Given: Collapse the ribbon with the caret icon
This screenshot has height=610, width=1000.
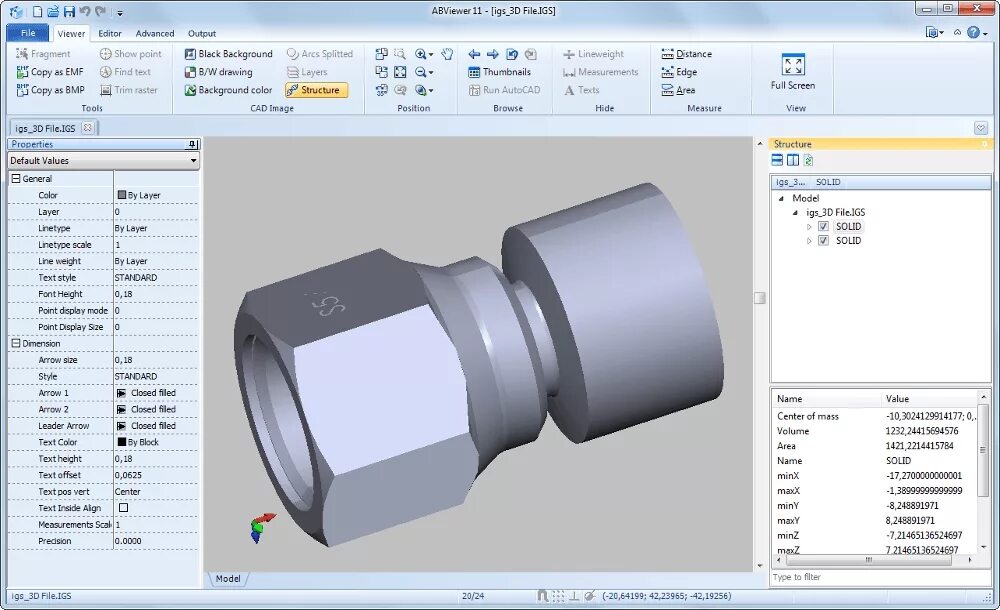Looking at the screenshot, I should (x=957, y=33).
